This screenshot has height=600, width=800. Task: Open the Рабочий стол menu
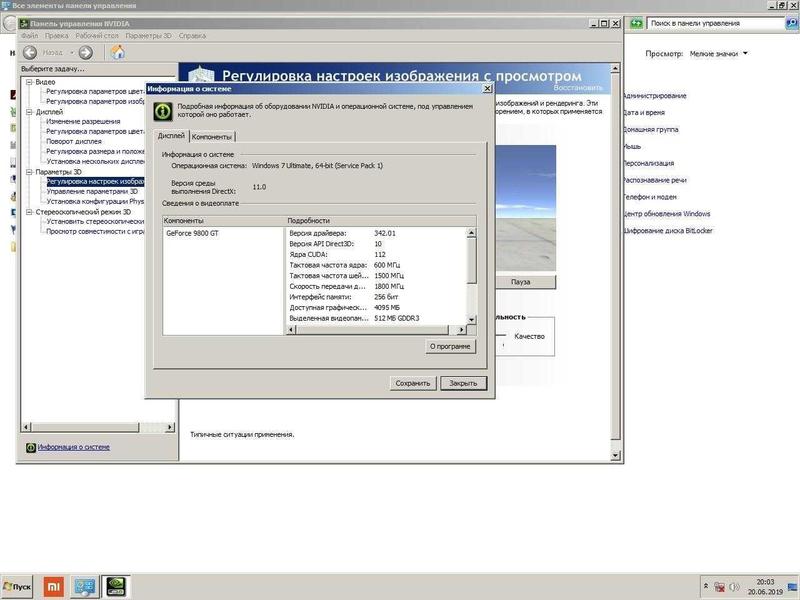97,35
